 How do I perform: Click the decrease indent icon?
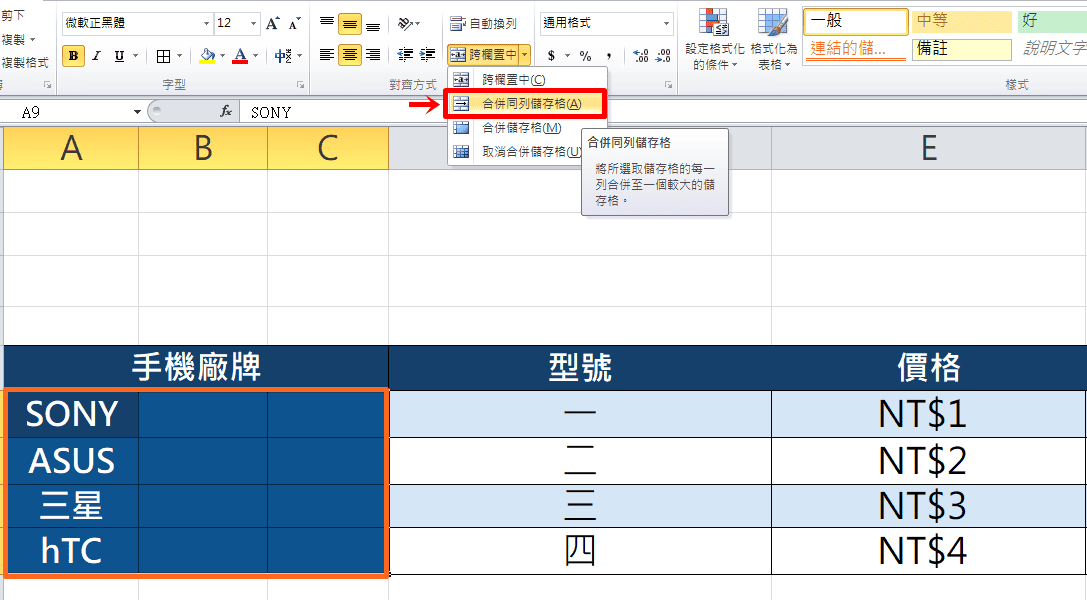(405, 55)
